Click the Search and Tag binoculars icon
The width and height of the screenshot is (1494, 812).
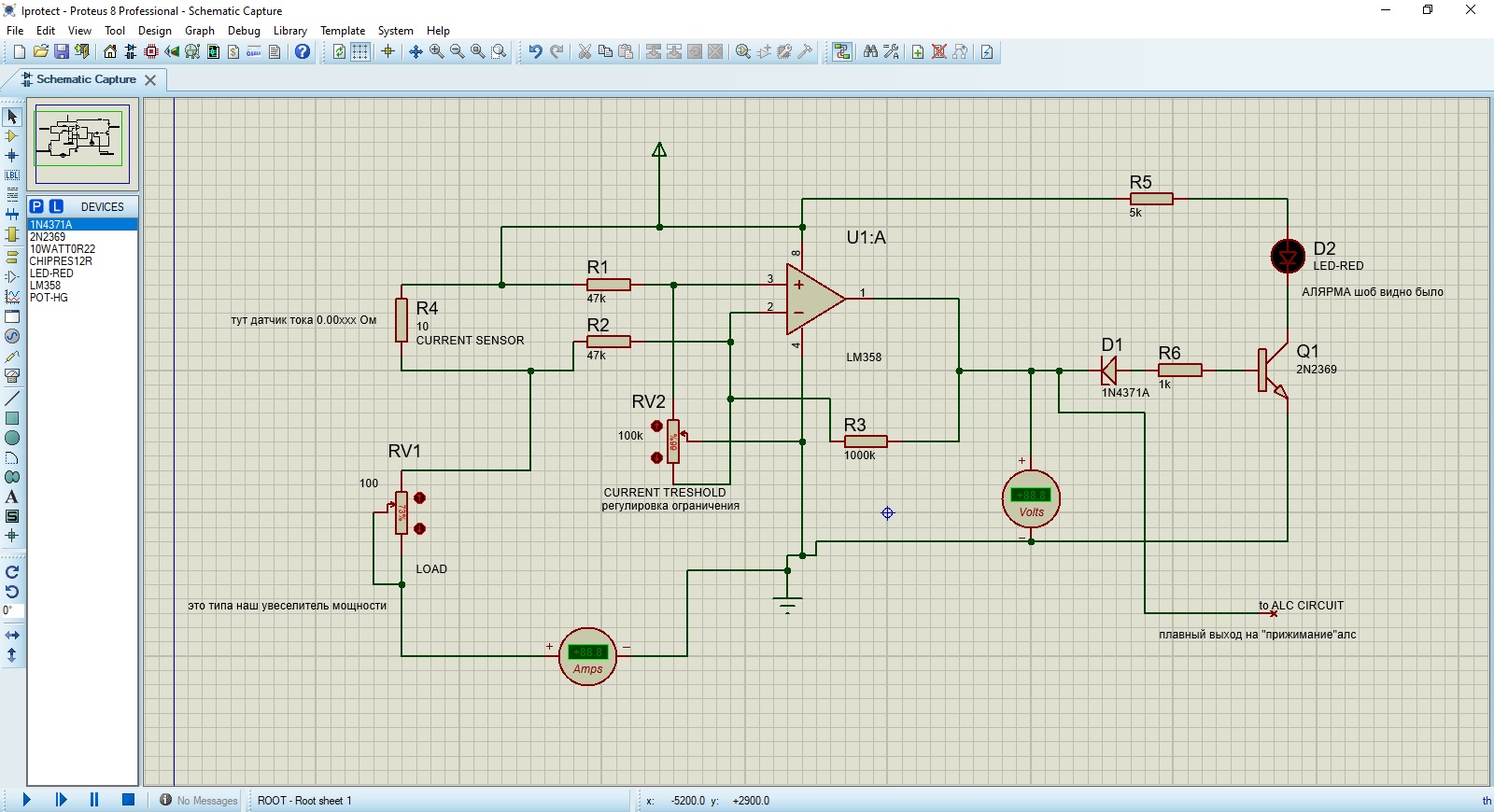coord(870,52)
